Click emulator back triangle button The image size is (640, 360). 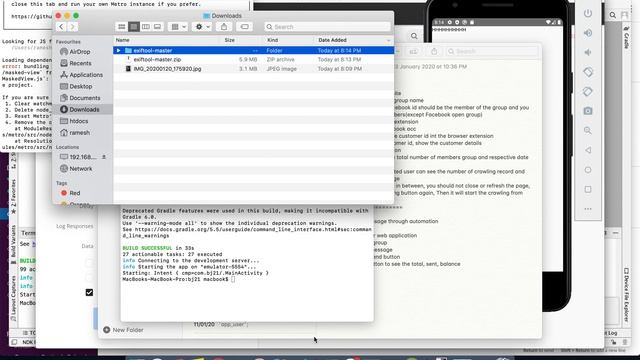tap(588, 150)
